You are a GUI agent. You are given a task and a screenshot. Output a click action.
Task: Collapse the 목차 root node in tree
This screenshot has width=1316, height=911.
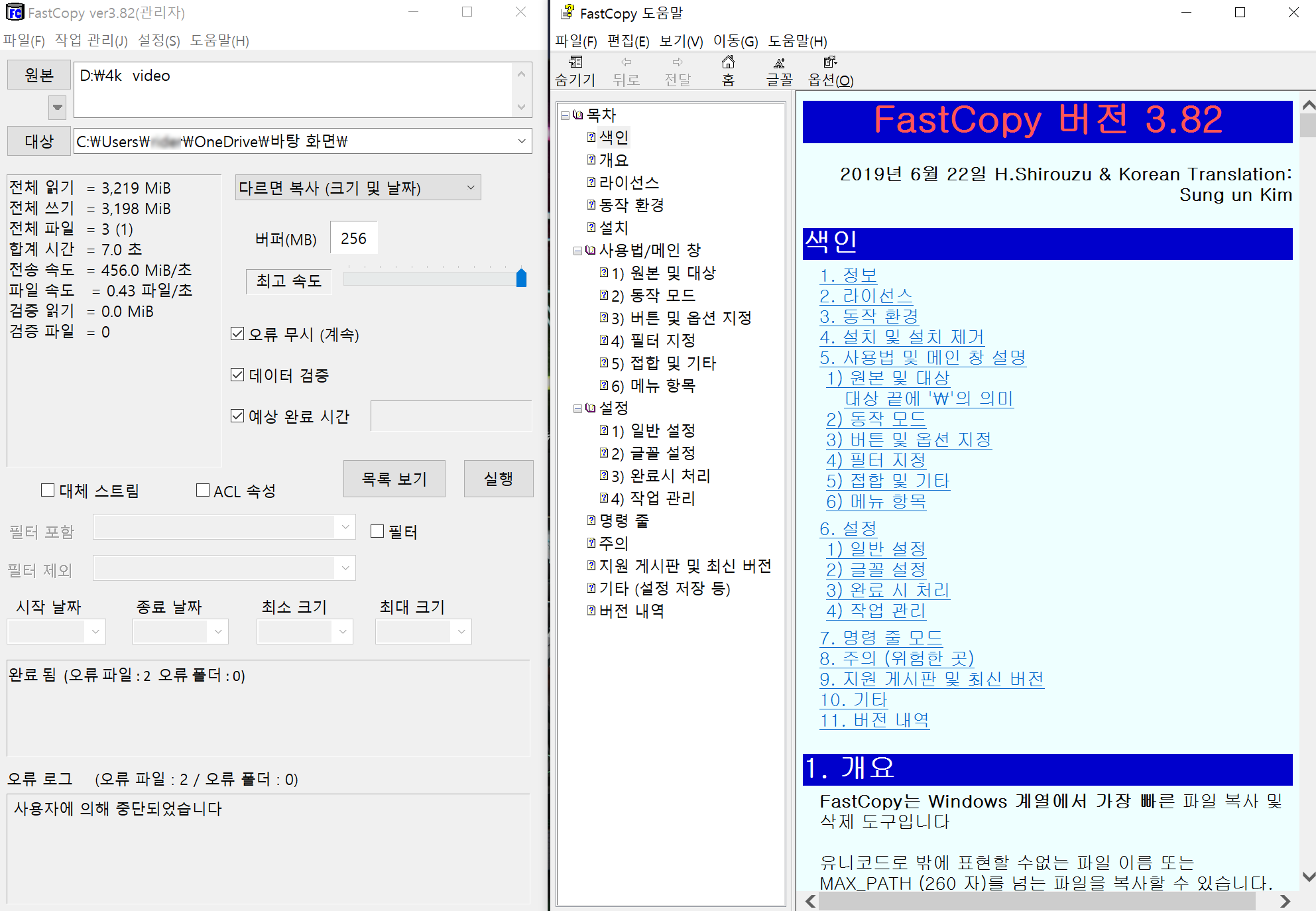[x=565, y=115]
